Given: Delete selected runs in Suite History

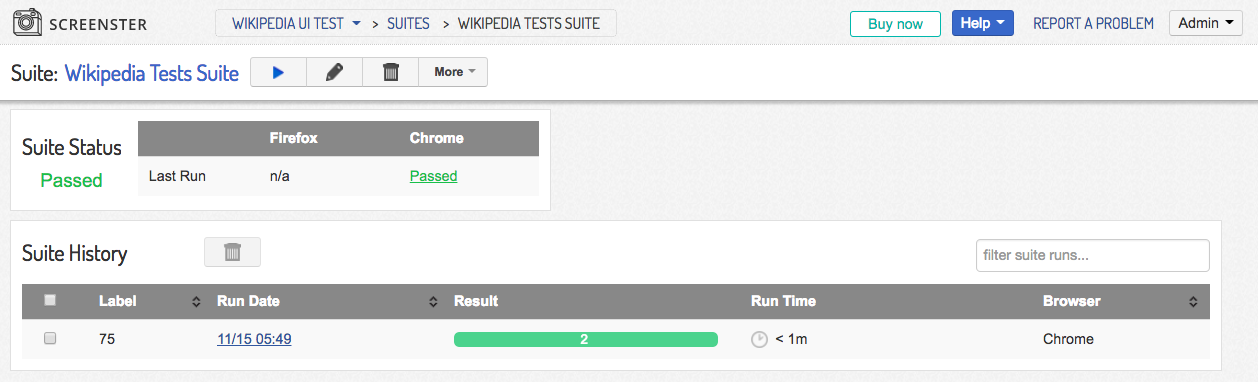Looking at the screenshot, I should click(232, 252).
